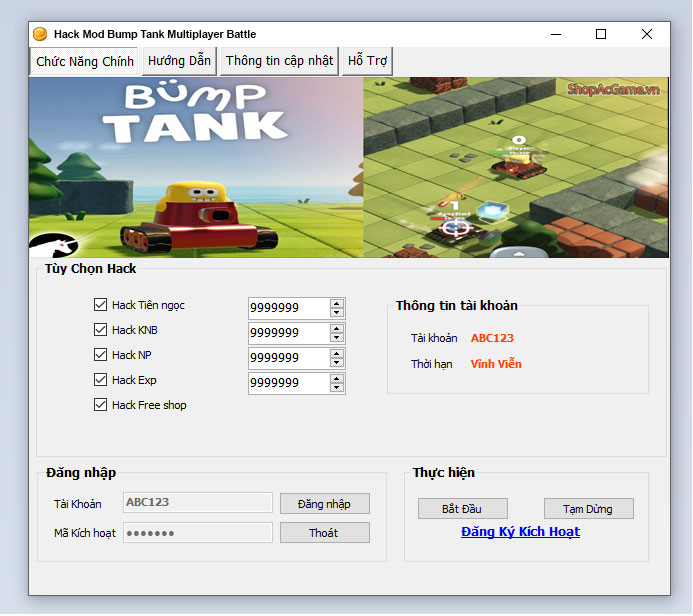Close the Hack Mod window
693x616 pixels.
coord(647,34)
